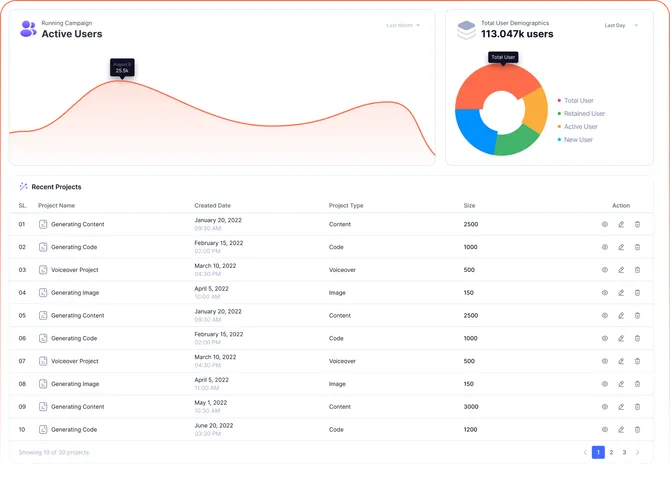Delete project 10 Generating Code
This screenshot has width=670, height=480.
637,429
